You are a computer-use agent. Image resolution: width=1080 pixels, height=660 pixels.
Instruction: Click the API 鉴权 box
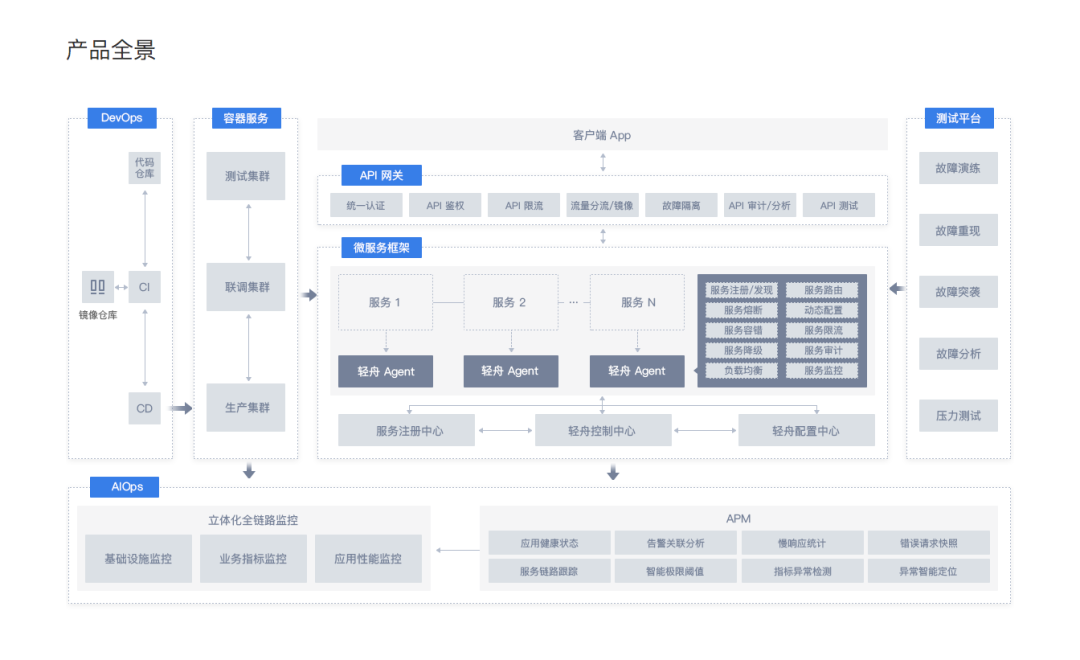[x=445, y=205]
